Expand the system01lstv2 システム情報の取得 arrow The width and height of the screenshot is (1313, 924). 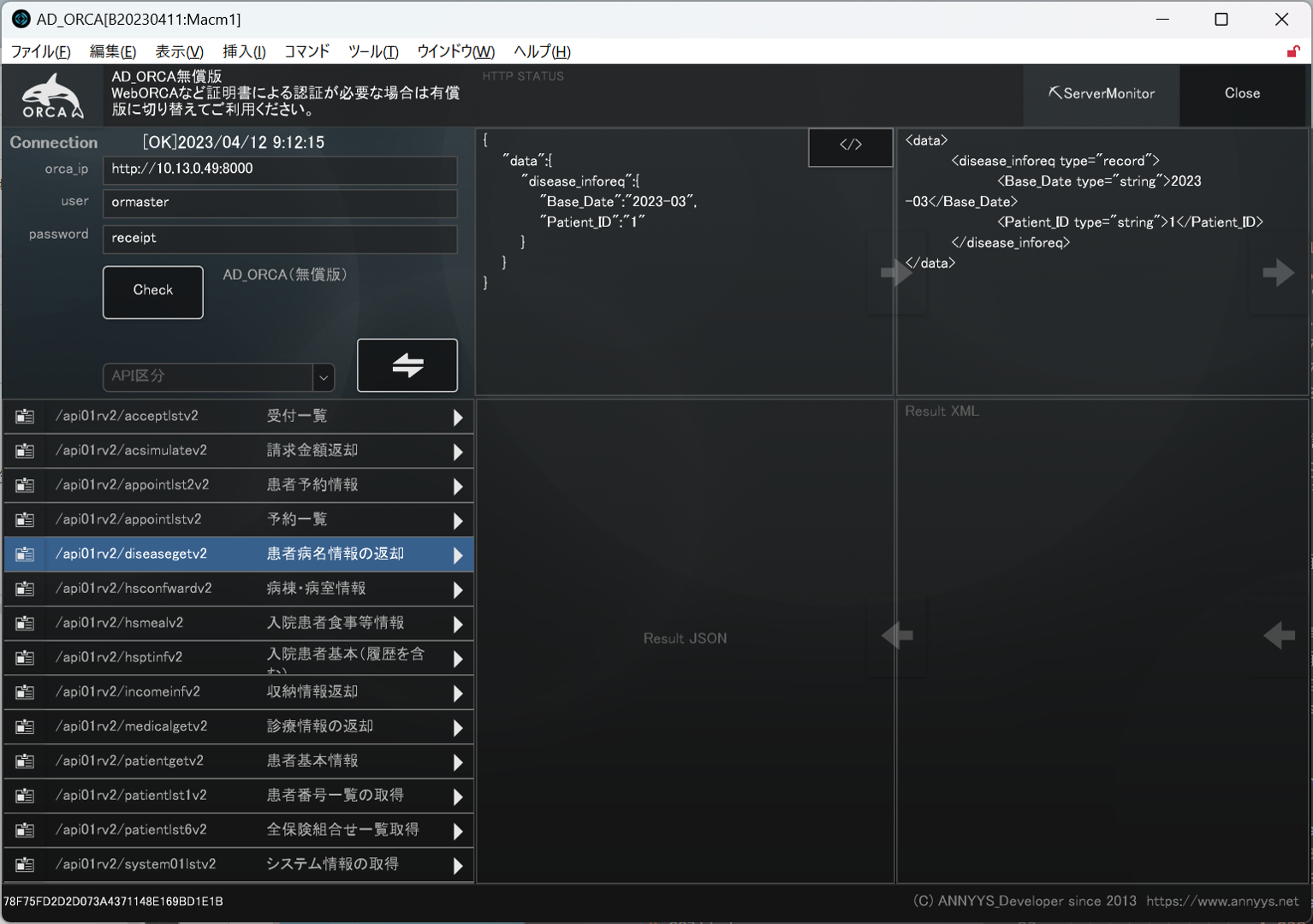pyautogui.click(x=458, y=866)
